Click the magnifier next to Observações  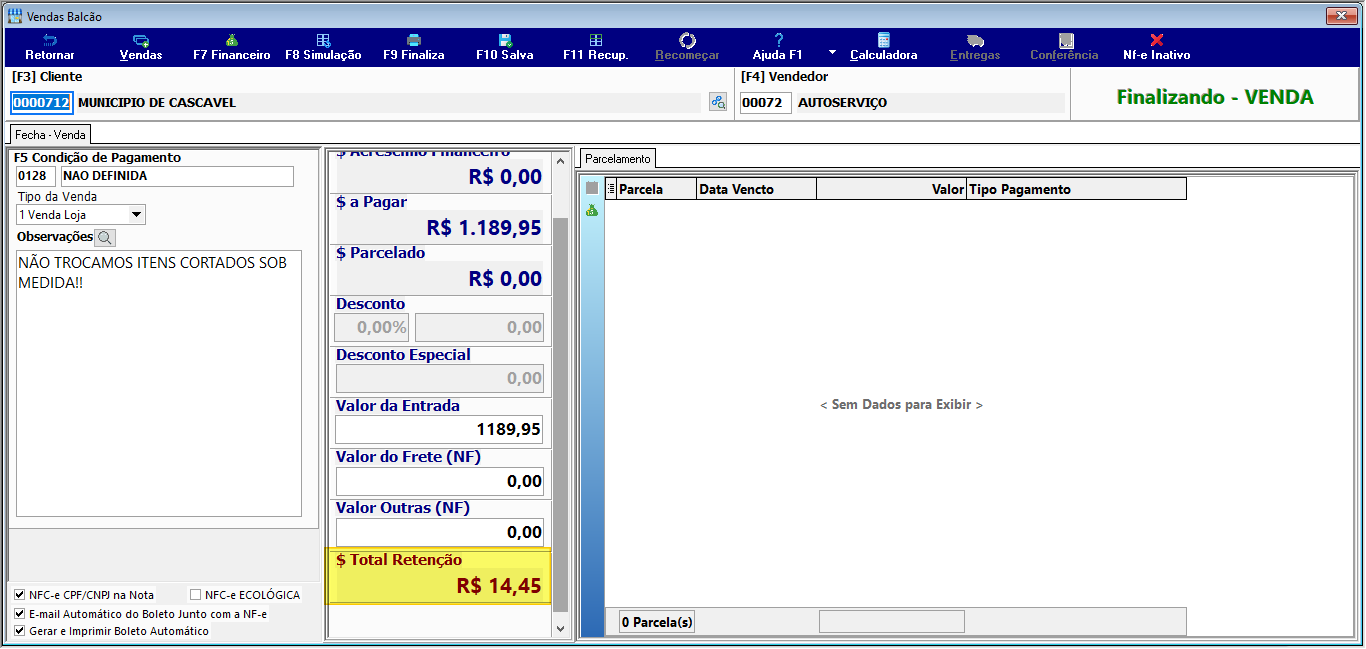(x=105, y=238)
